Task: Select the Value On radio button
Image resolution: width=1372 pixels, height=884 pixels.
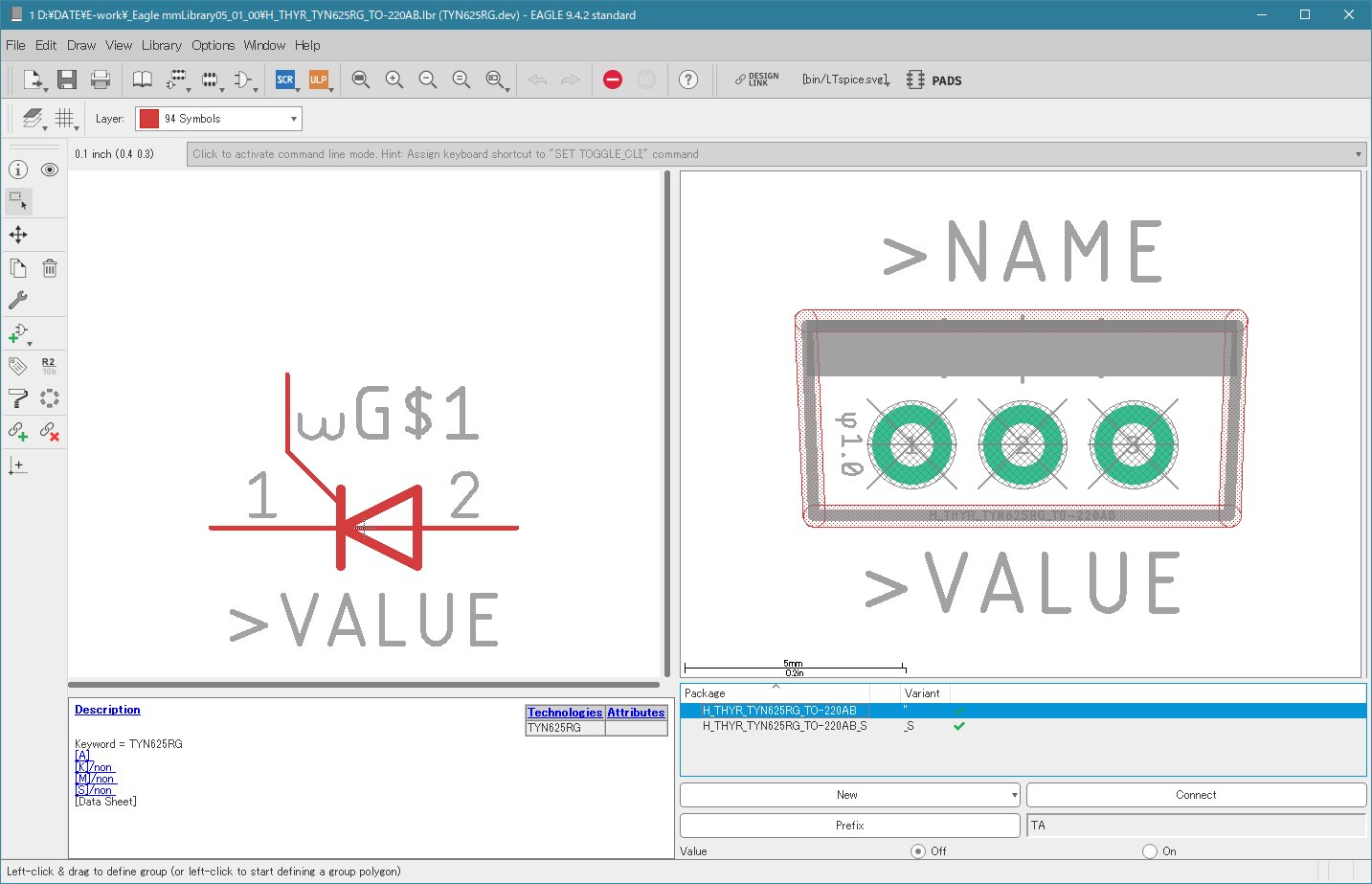Action: click(1150, 850)
